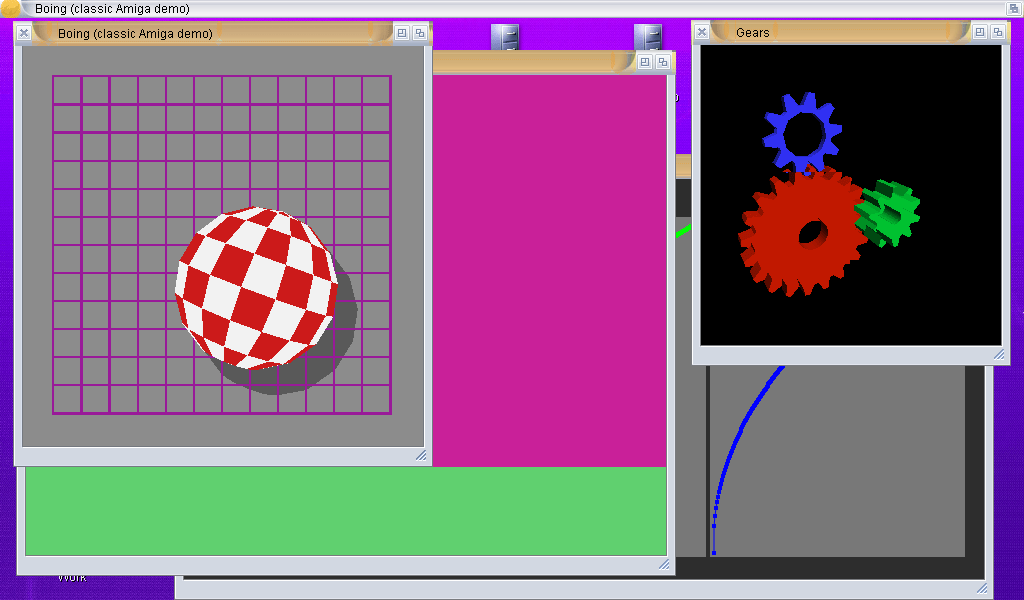Click the zoom gadget of the magenta window

pos(645,62)
